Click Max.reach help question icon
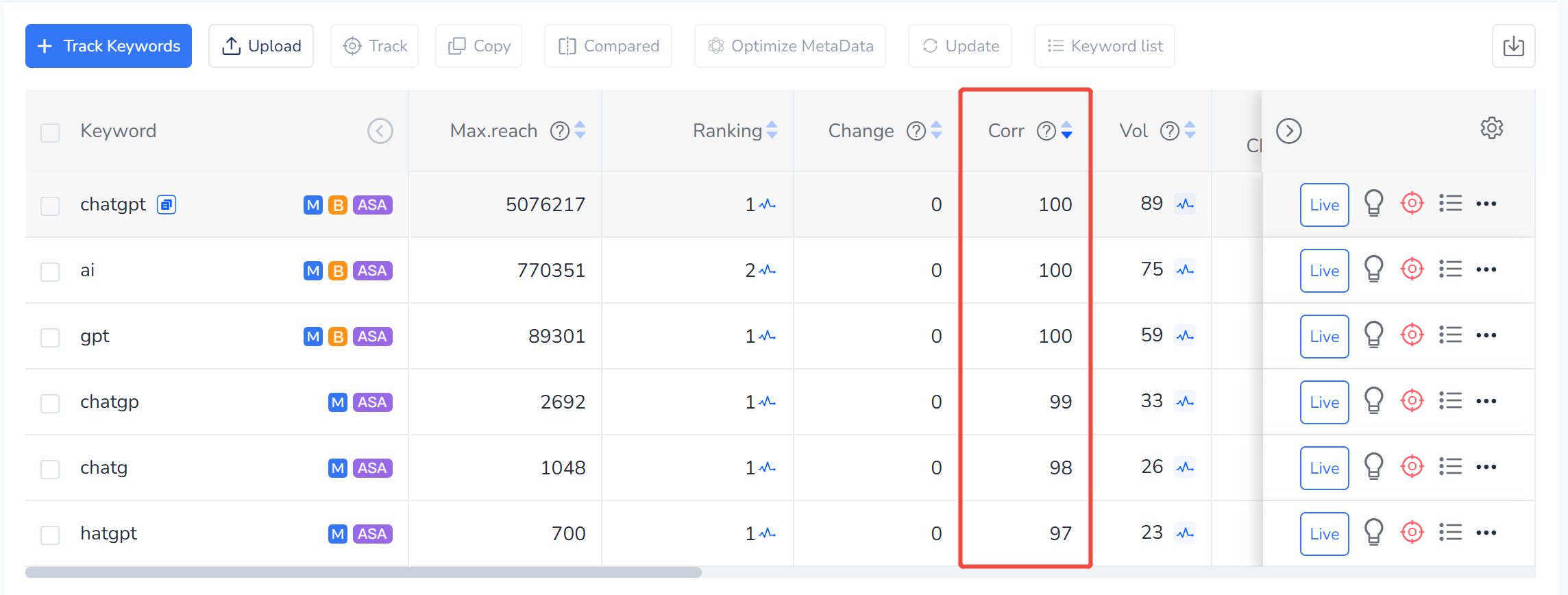Screen dimensions: 1568x595 click(560, 131)
